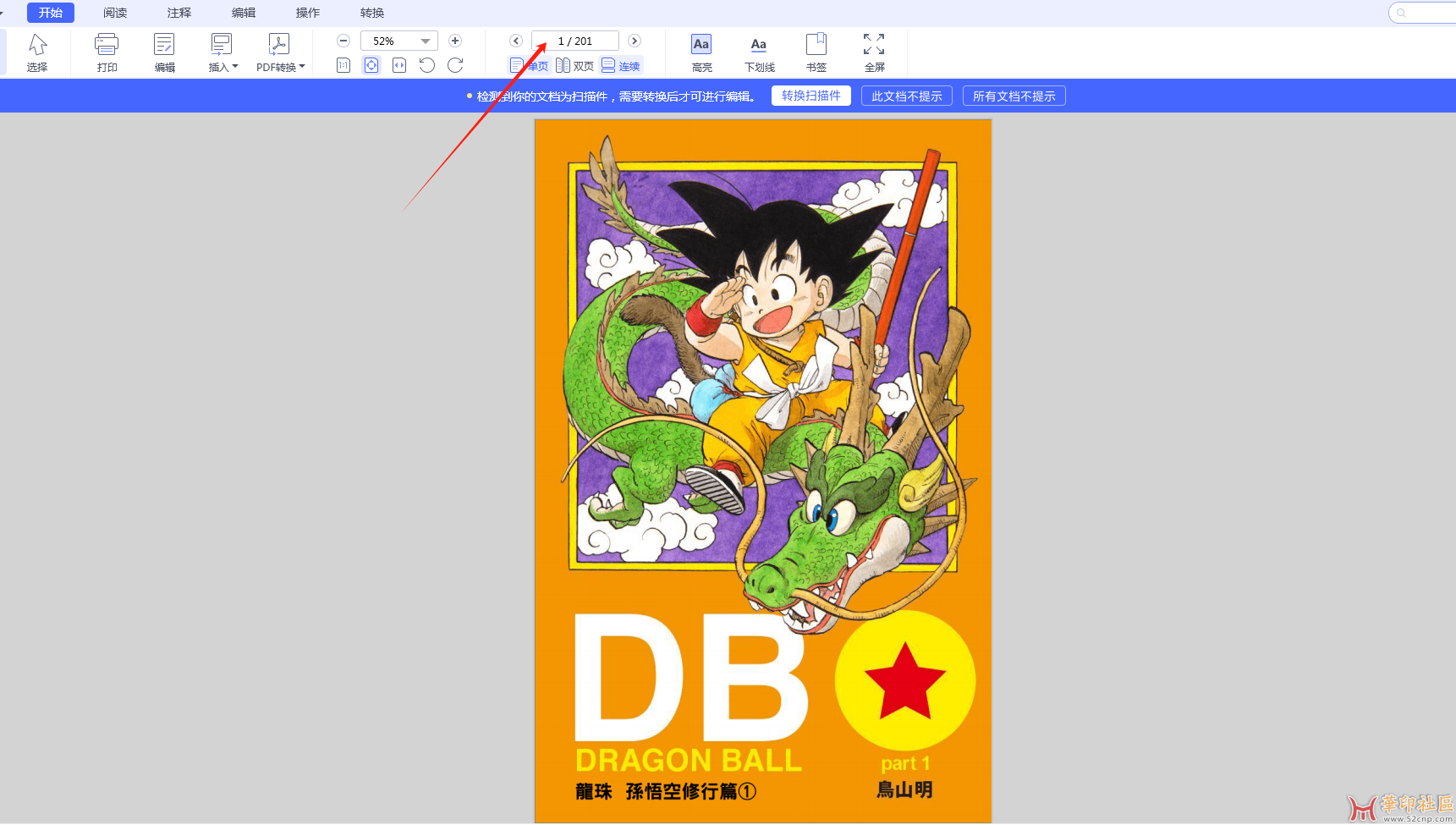
Task: Click the Dragon Ball cover page
Action: [763, 470]
